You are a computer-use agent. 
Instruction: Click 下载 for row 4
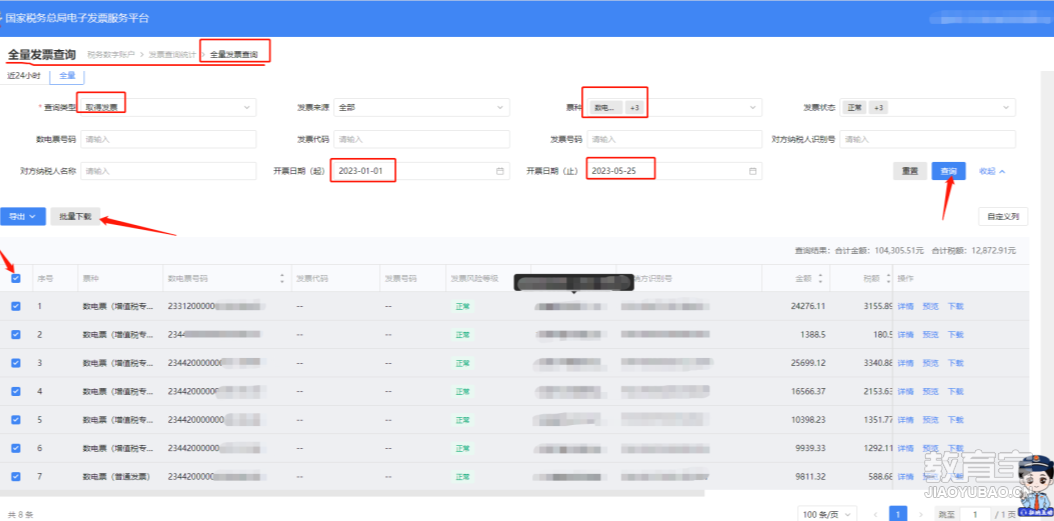tap(955, 391)
